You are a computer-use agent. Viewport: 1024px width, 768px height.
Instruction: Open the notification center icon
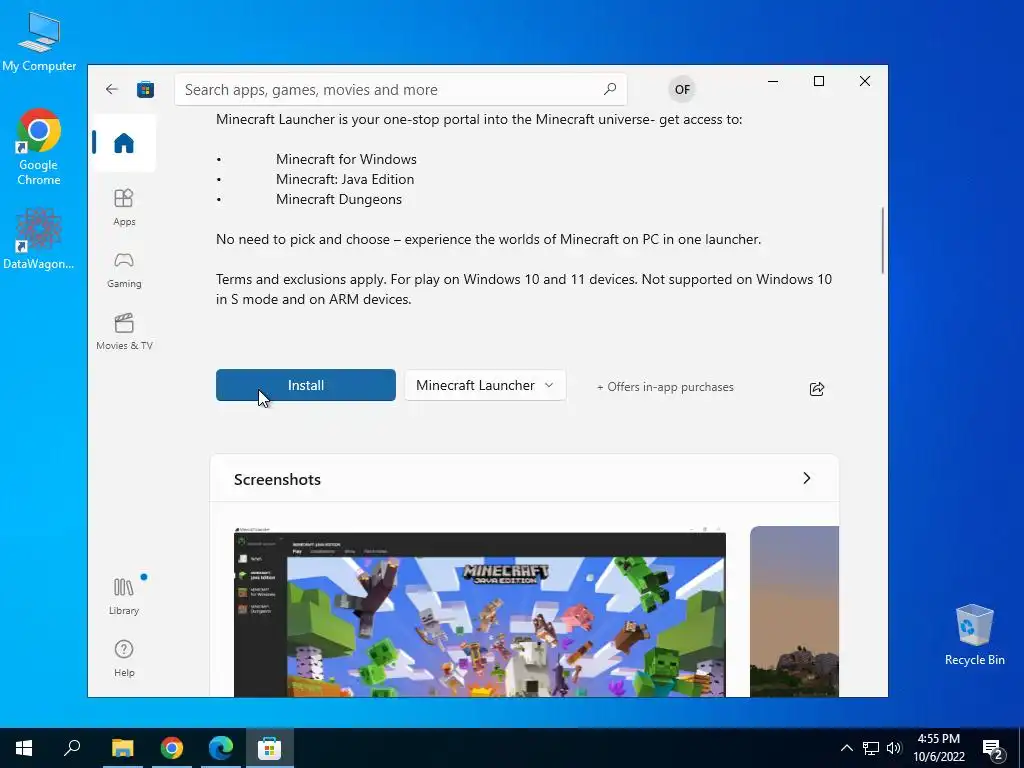pos(995,749)
